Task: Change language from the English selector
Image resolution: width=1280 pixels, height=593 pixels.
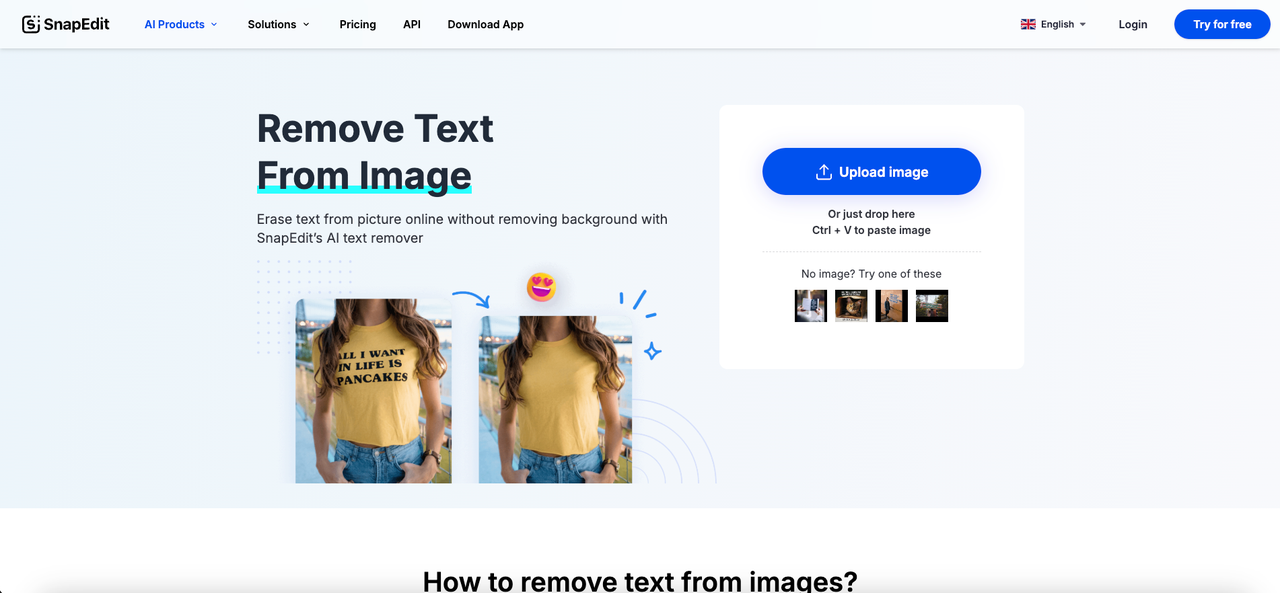Action: [1054, 24]
